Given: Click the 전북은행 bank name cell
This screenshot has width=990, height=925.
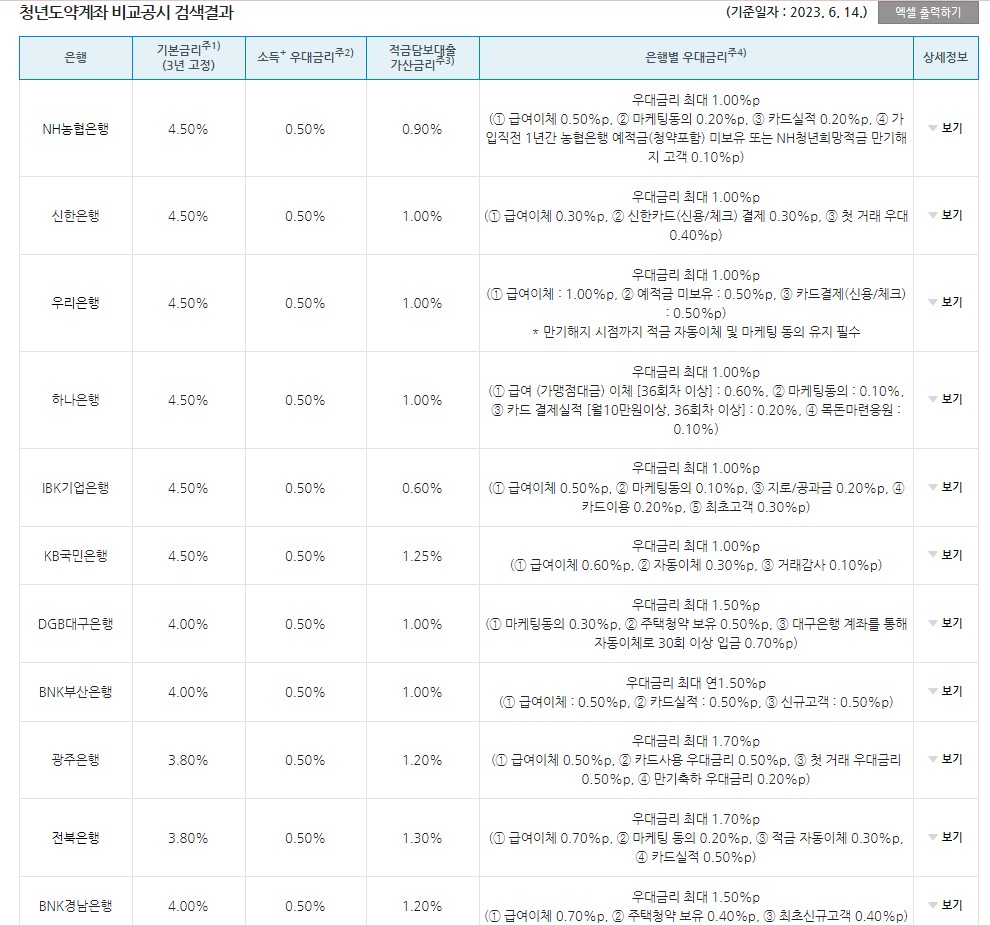Looking at the screenshot, I should (76, 838).
